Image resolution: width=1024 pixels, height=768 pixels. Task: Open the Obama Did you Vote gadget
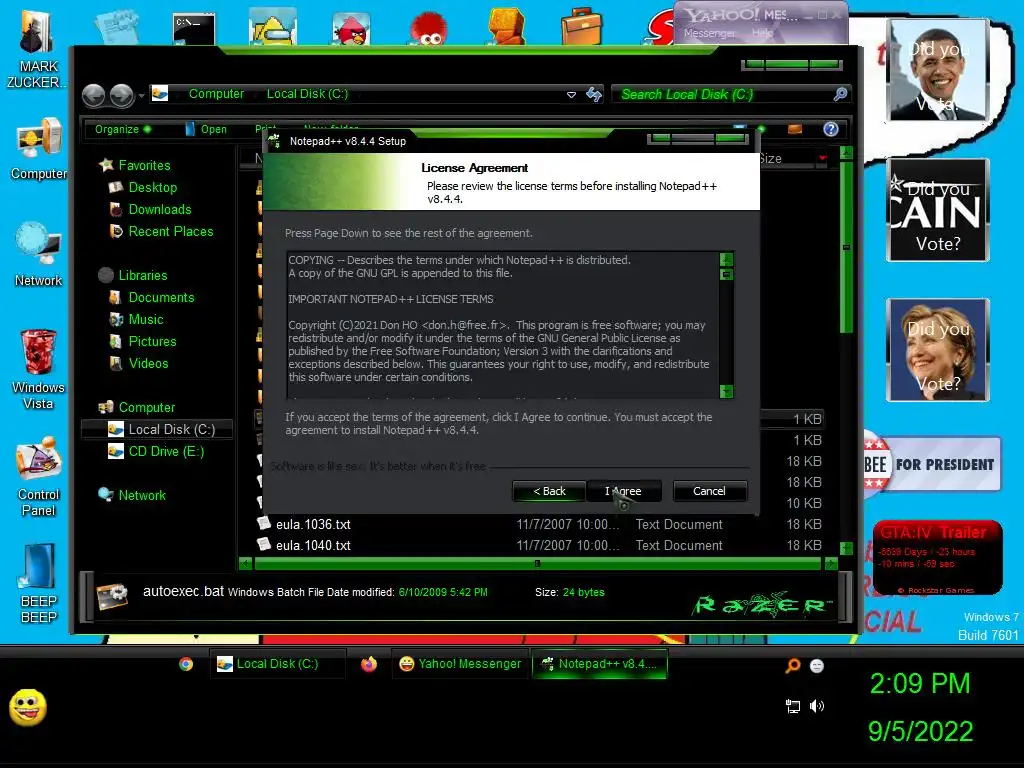[938, 71]
